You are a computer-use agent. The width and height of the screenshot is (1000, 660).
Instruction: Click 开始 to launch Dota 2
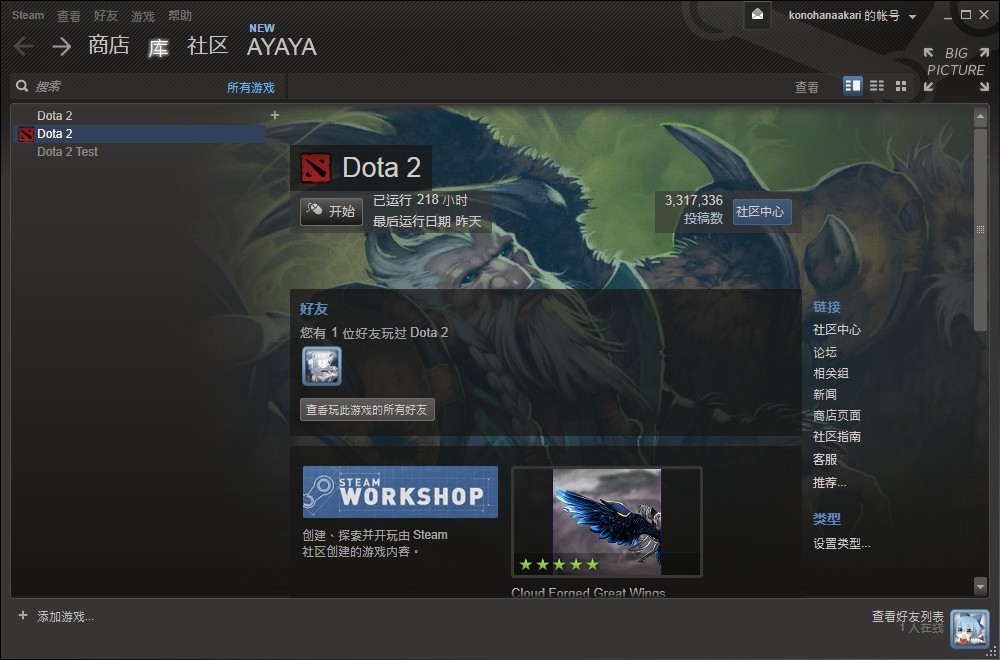coord(331,212)
